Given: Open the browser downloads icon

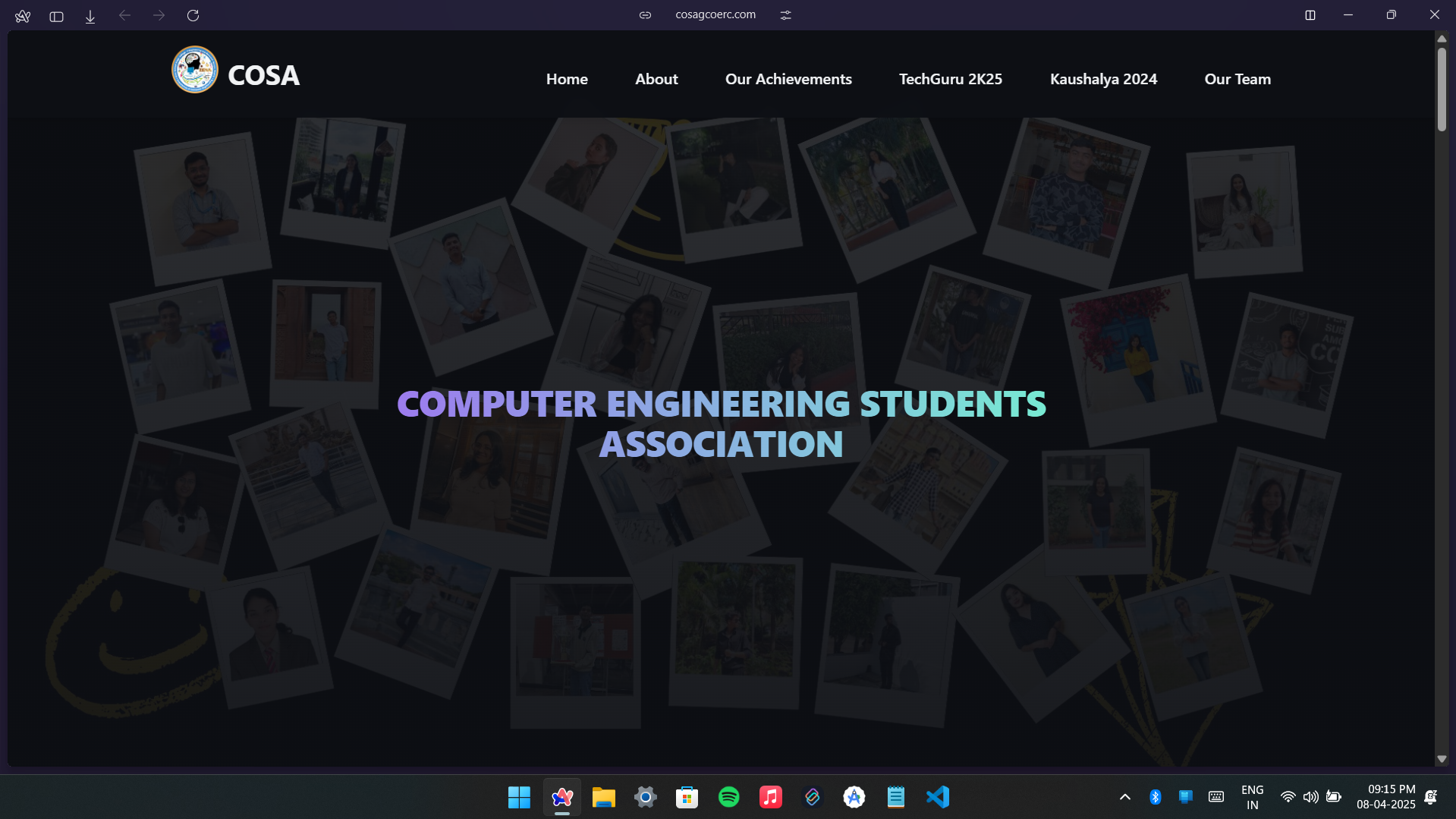Looking at the screenshot, I should tap(90, 16).
